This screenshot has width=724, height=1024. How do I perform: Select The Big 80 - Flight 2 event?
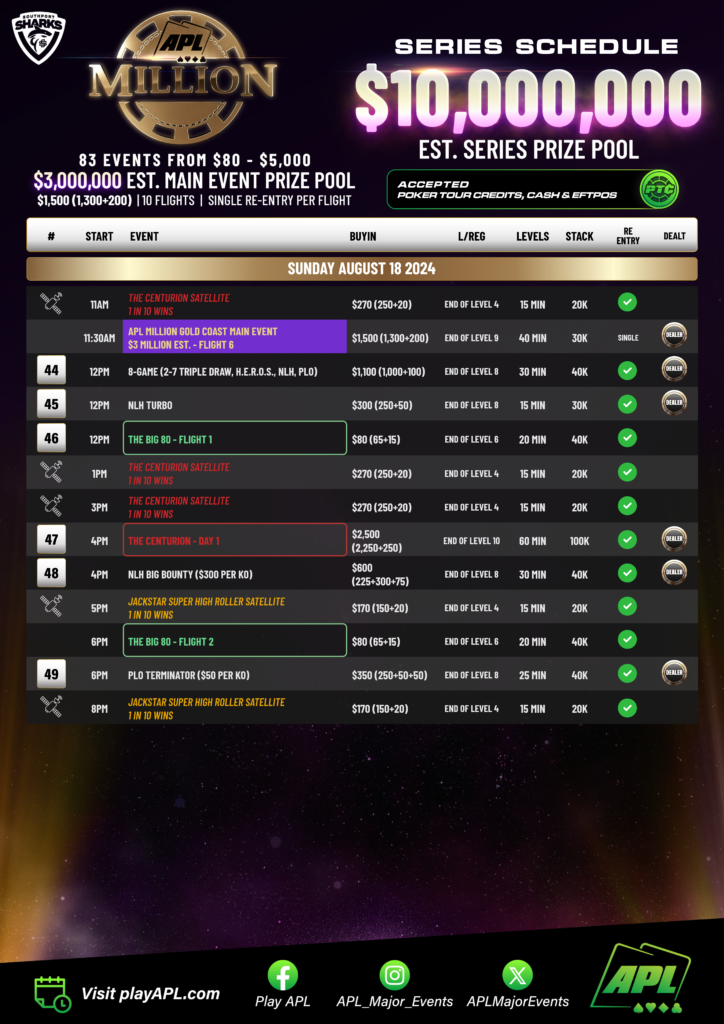(x=234, y=641)
